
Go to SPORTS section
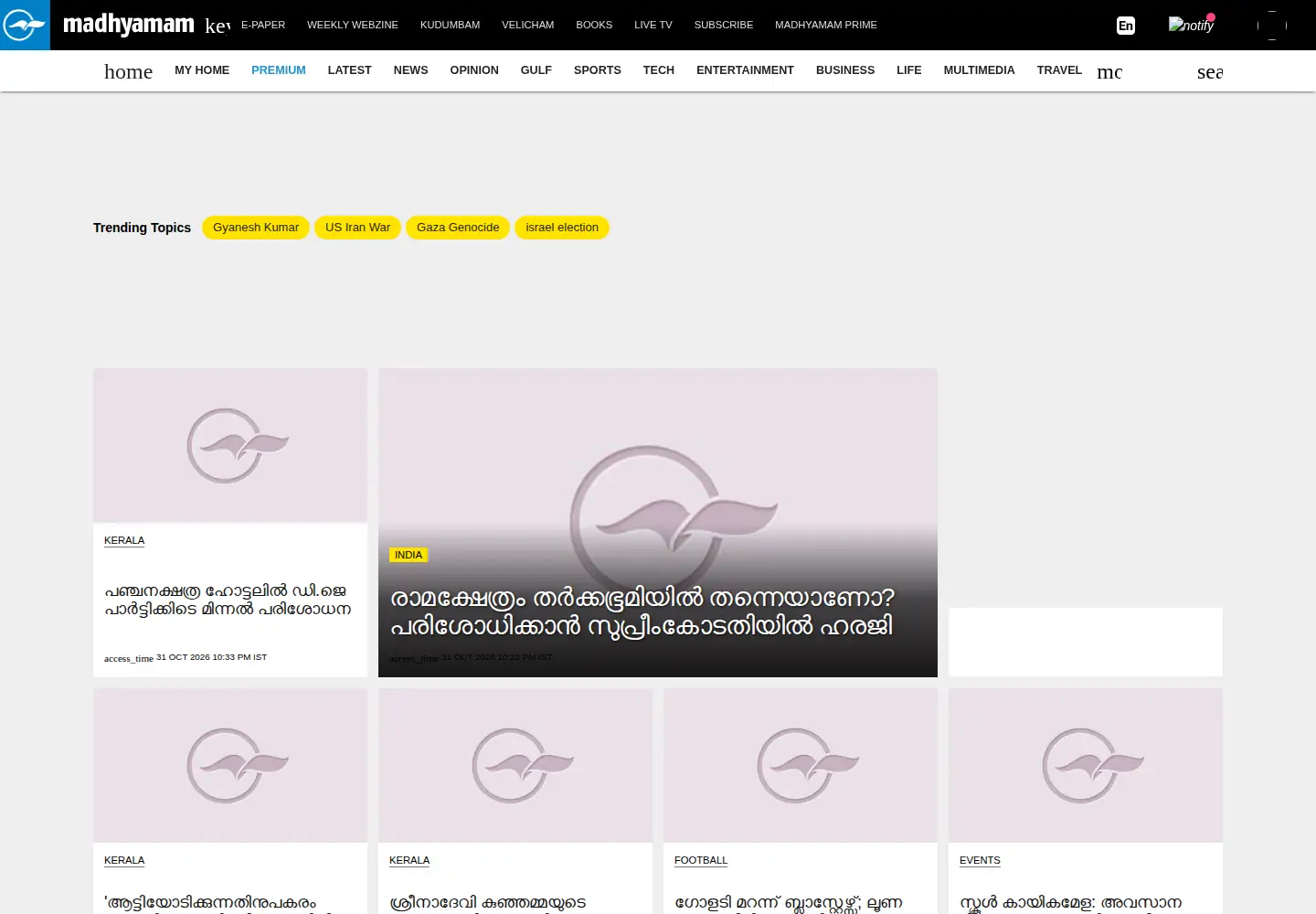coord(598,70)
